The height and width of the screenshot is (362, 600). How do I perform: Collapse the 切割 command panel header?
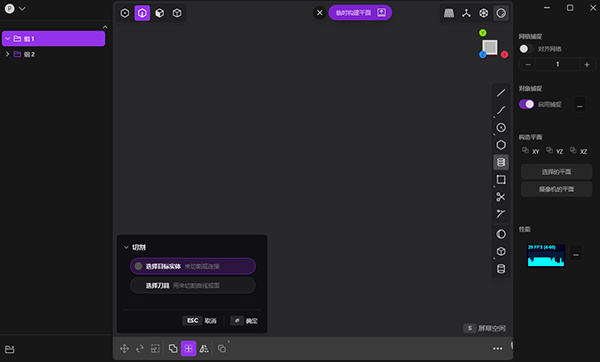click(x=126, y=247)
